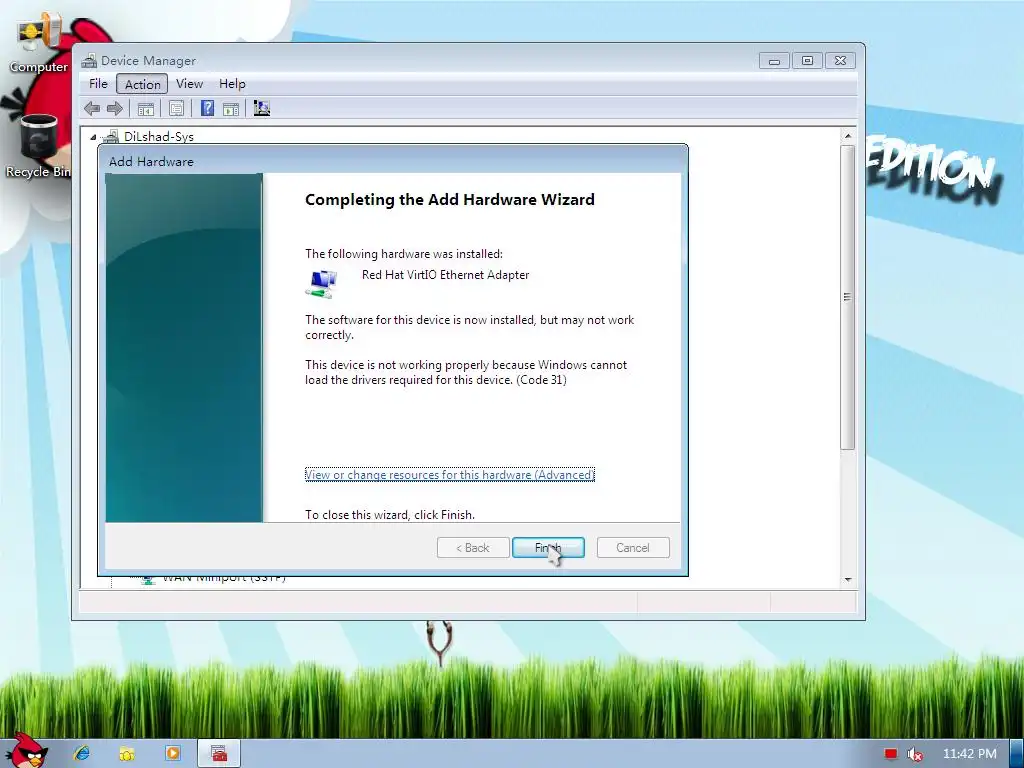Click the red flag tray icon
The height and width of the screenshot is (768, 1024).
coord(891,754)
